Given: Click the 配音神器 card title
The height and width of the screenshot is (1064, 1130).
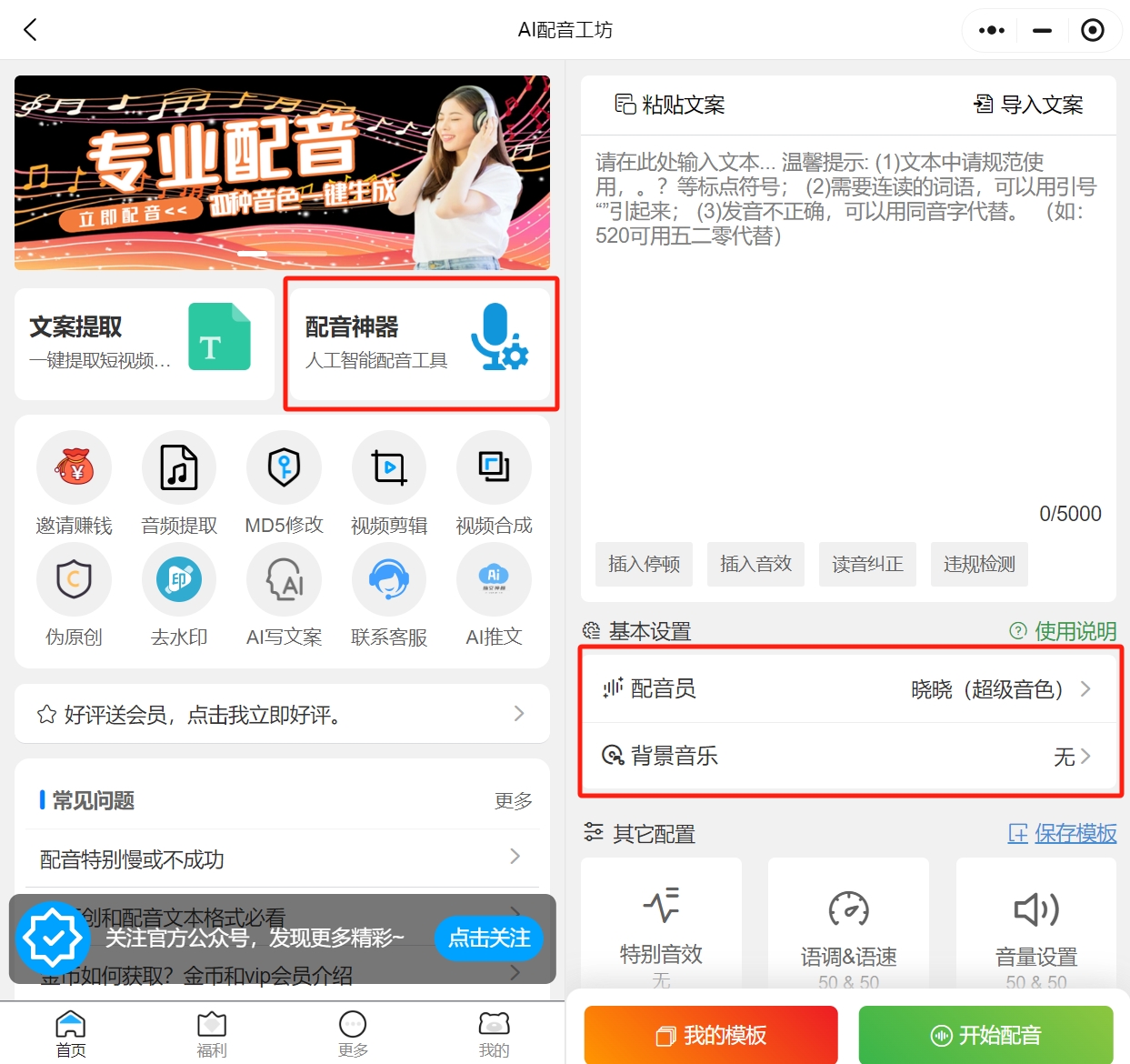Looking at the screenshot, I should [x=352, y=326].
